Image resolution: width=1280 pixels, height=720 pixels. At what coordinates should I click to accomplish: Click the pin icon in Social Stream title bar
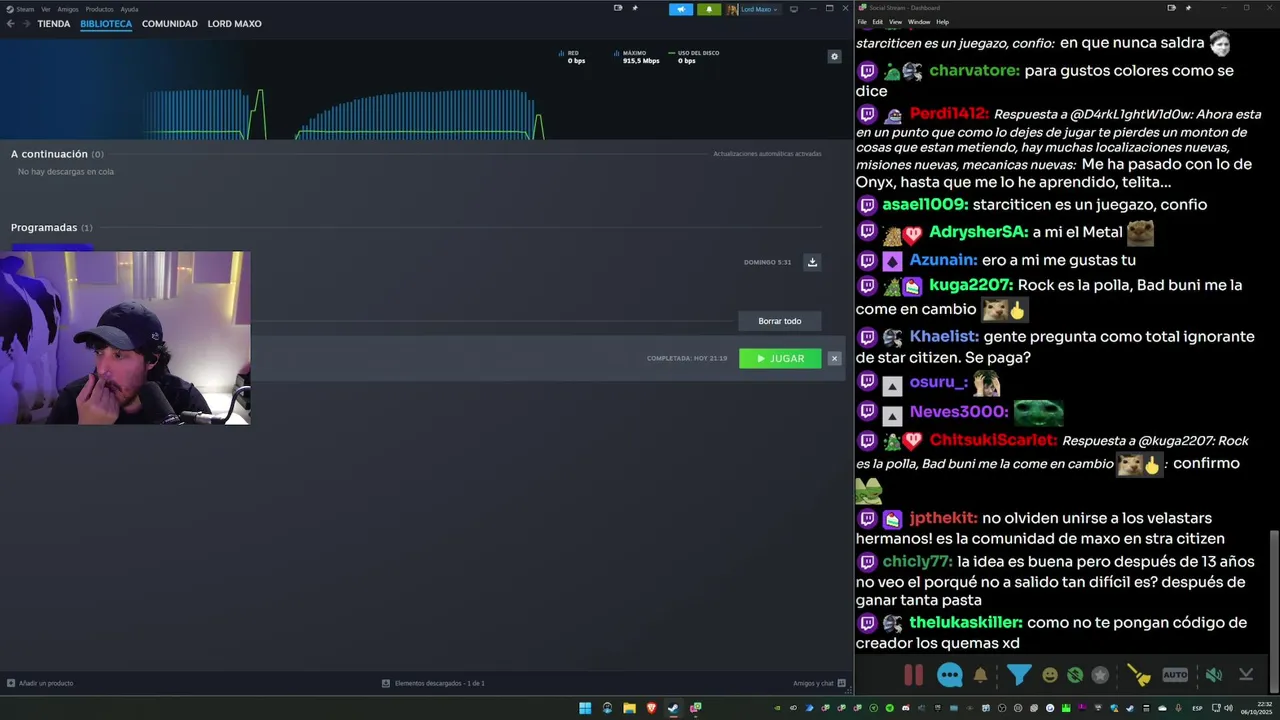tap(1186, 8)
